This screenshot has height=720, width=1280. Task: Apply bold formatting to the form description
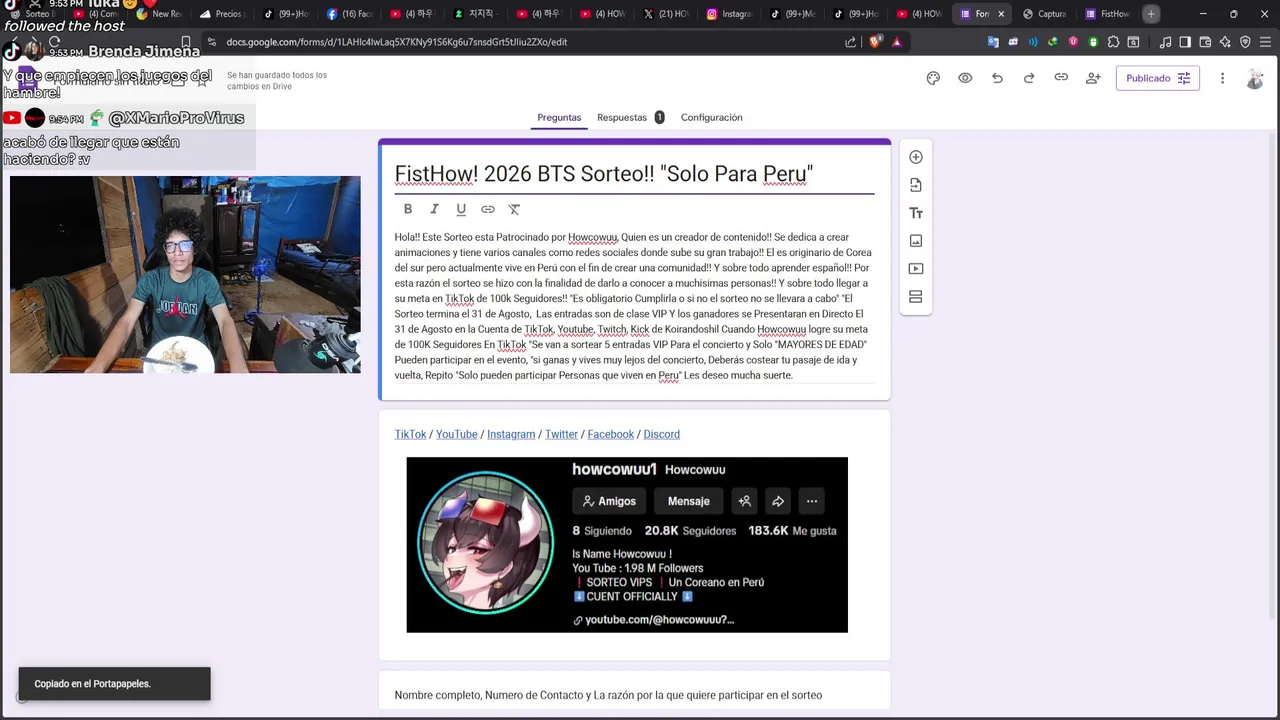pos(408,209)
